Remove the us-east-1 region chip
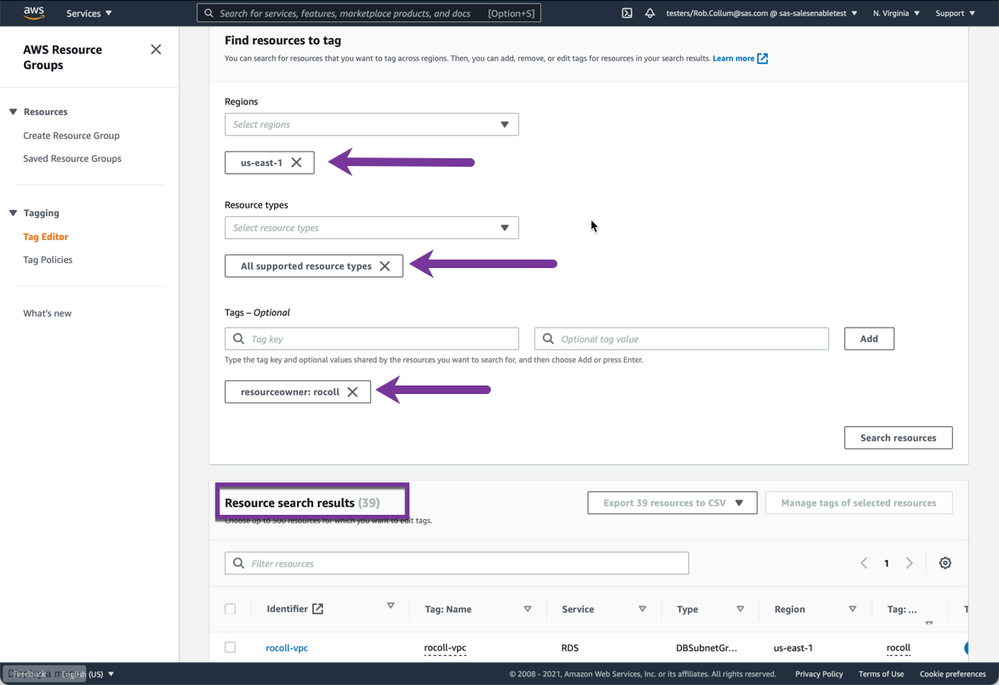The width and height of the screenshot is (999, 685). tap(297, 162)
